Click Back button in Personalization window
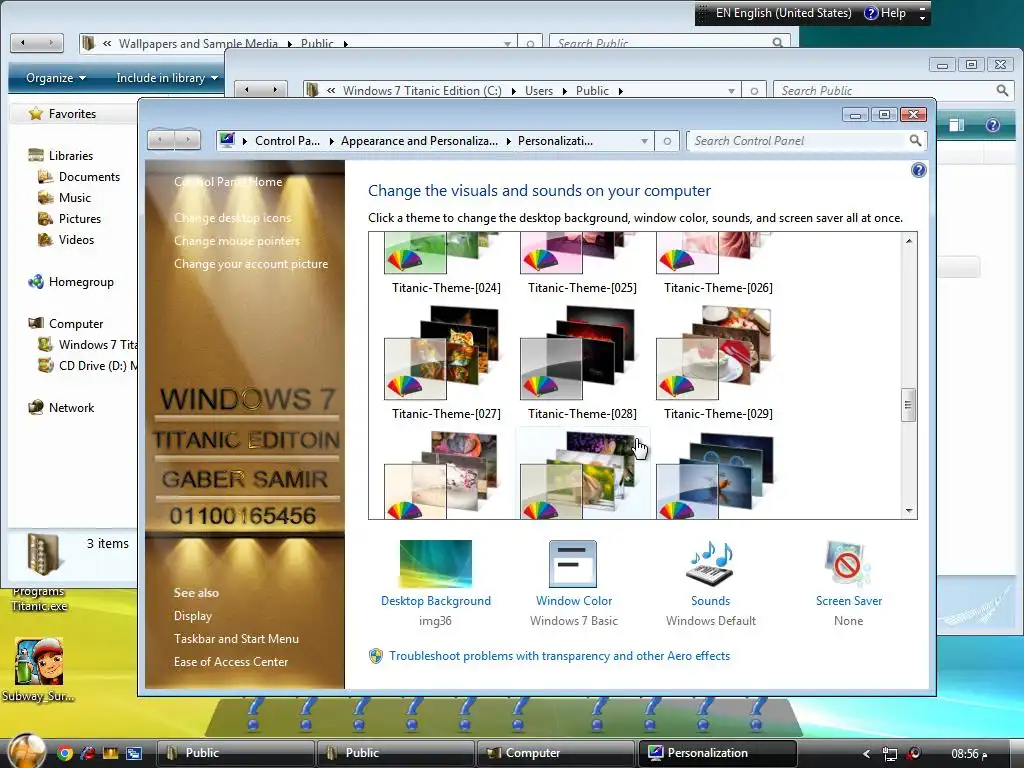Screen dimensions: 1024x768 tap(160, 139)
